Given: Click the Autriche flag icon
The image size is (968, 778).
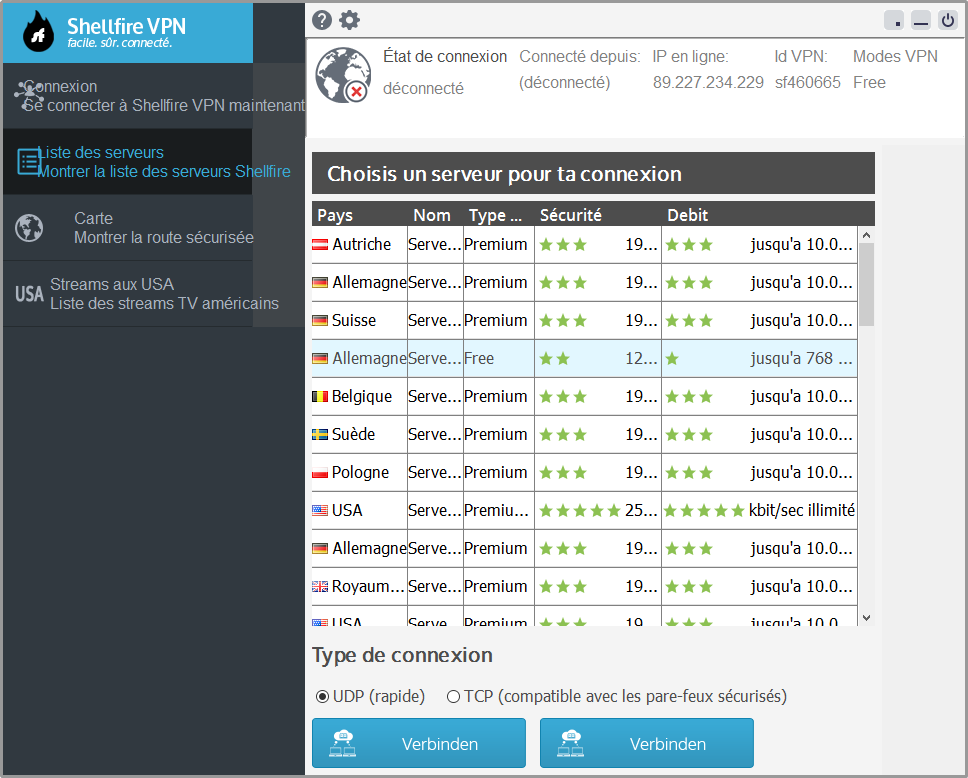Looking at the screenshot, I should [x=320, y=245].
